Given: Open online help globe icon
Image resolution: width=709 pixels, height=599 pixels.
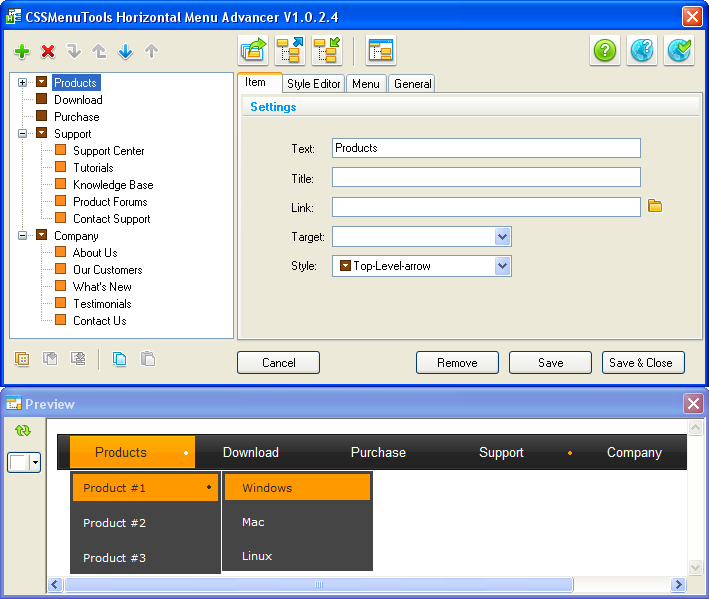Looking at the screenshot, I should point(642,50).
